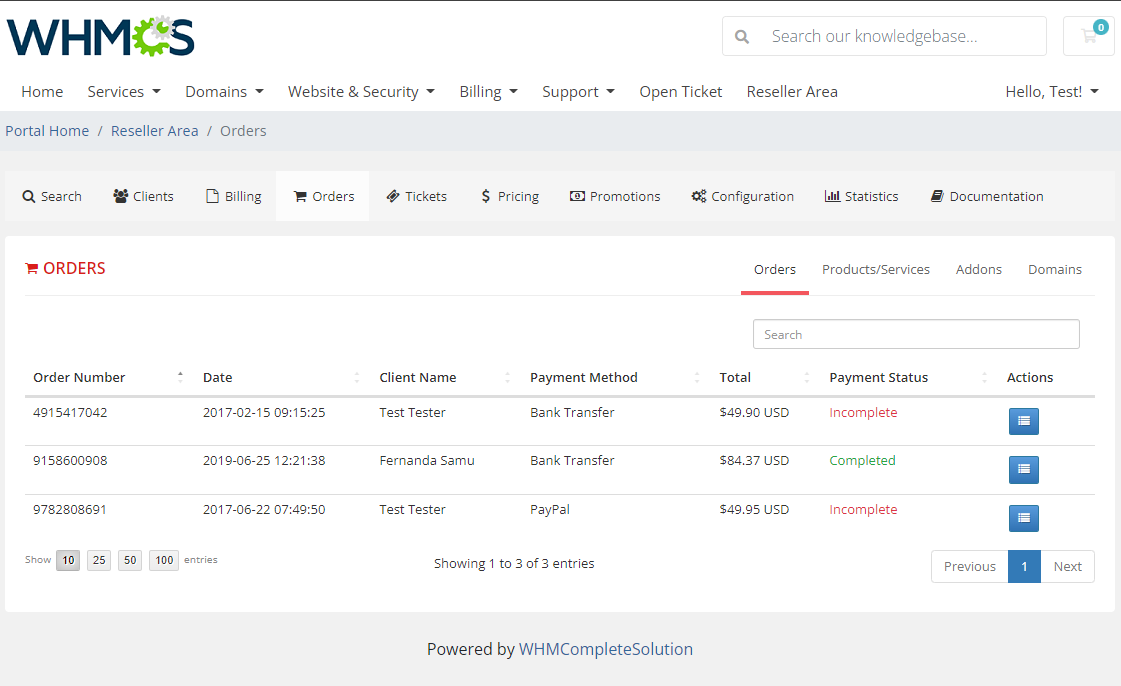Go to Reseller Area in main navigation

(792, 91)
